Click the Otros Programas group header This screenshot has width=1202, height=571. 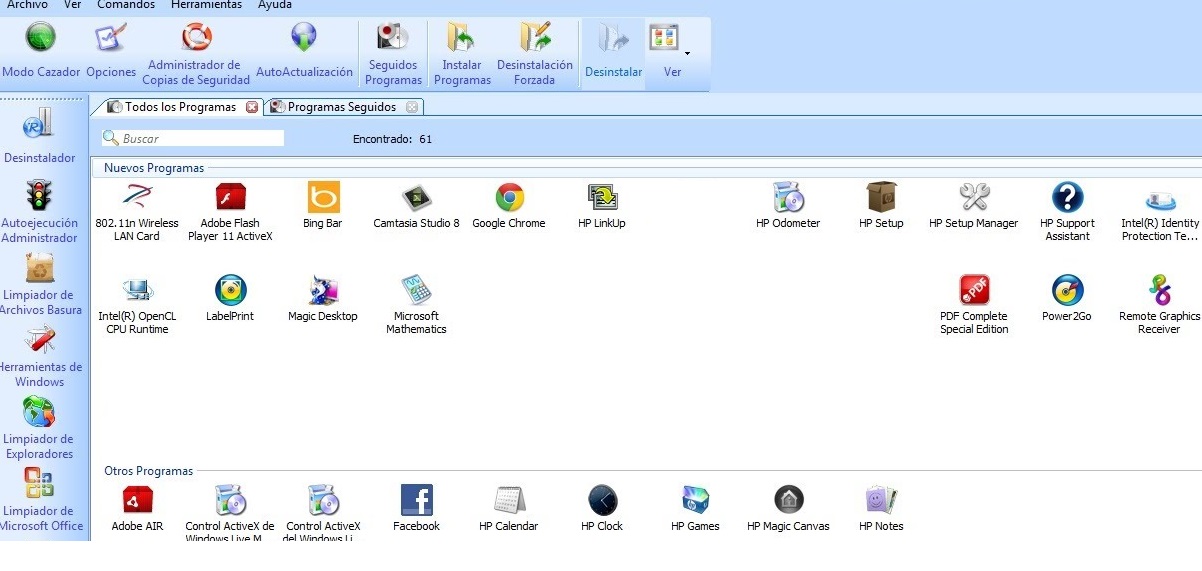click(x=149, y=471)
